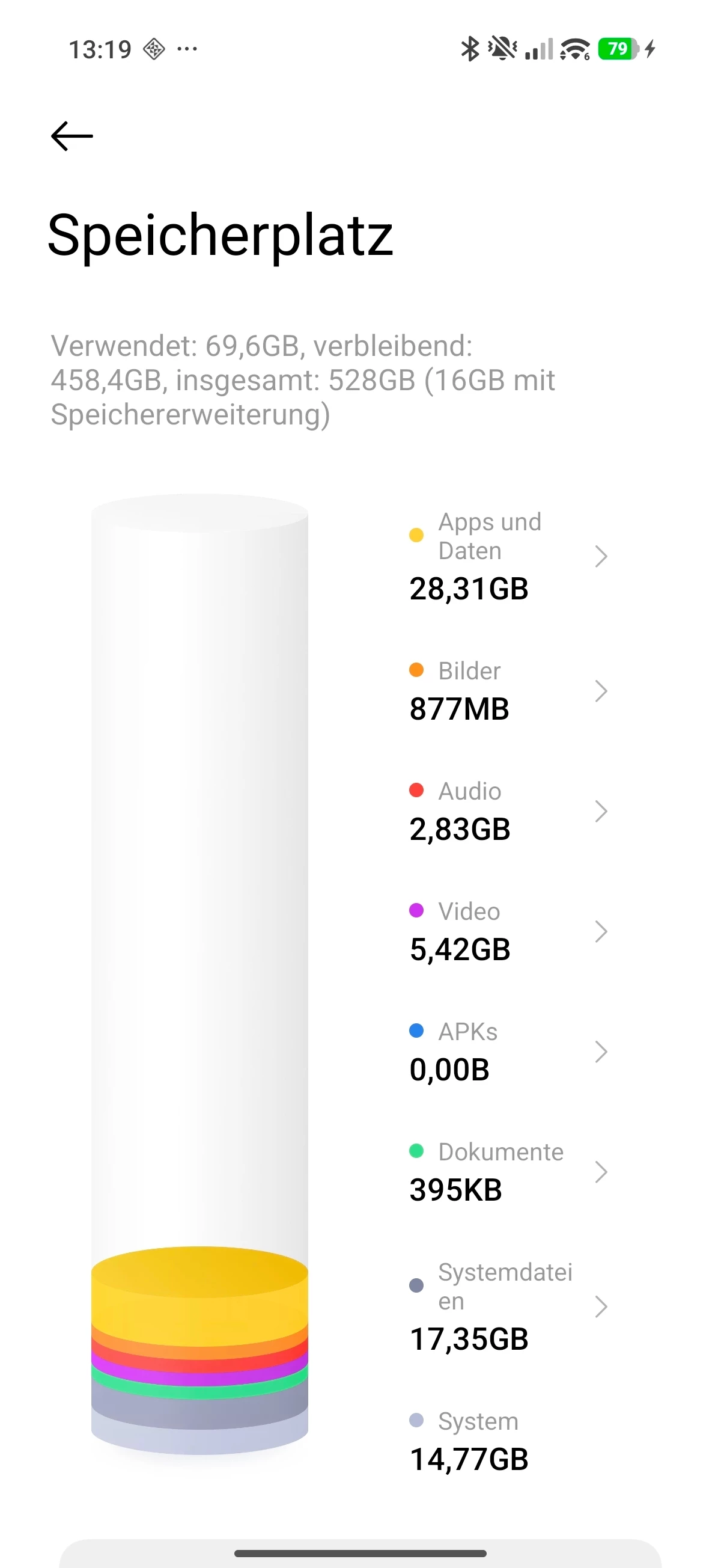The image size is (721, 1568).
Task: Tap the cellular signal strength icon
Action: 539,49
